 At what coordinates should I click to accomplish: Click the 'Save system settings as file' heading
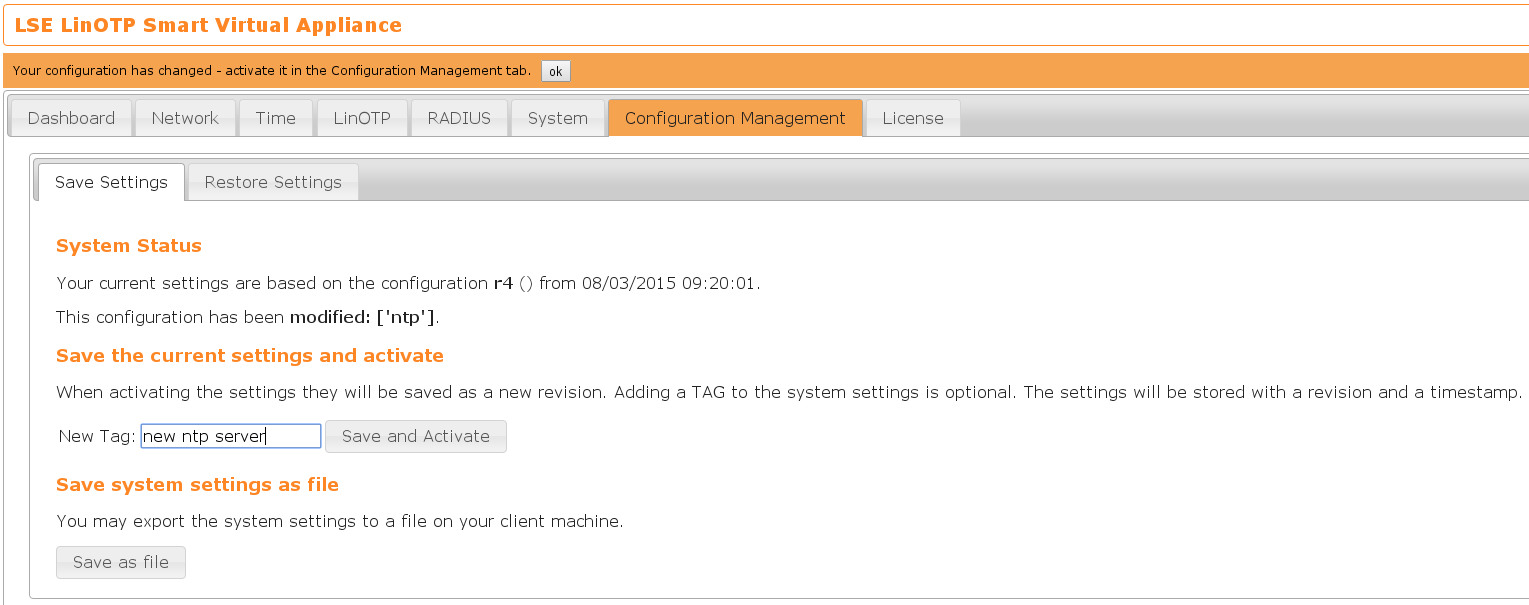tap(197, 485)
